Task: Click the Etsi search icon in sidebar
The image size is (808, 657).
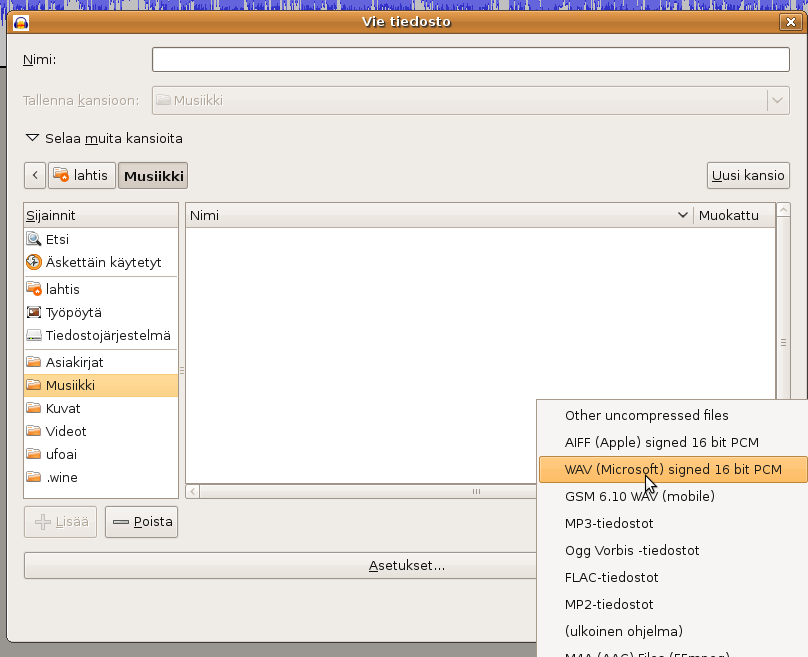Action: click(x=34, y=240)
